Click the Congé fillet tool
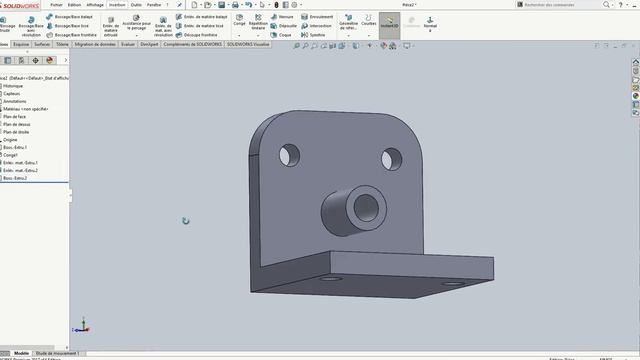 (x=239, y=20)
